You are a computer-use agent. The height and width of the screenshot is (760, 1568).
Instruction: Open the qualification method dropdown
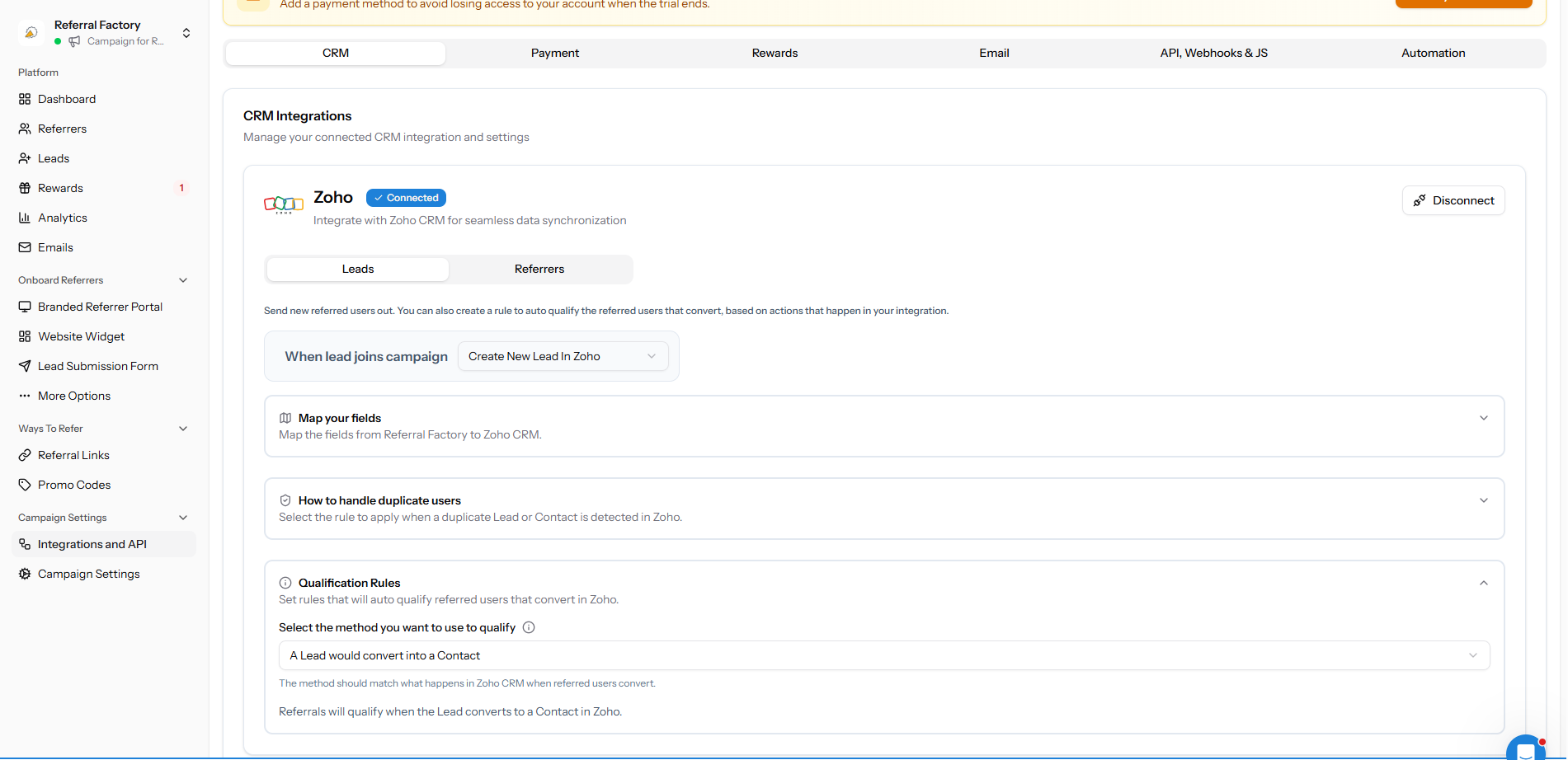pyautogui.click(x=884, y=655)
